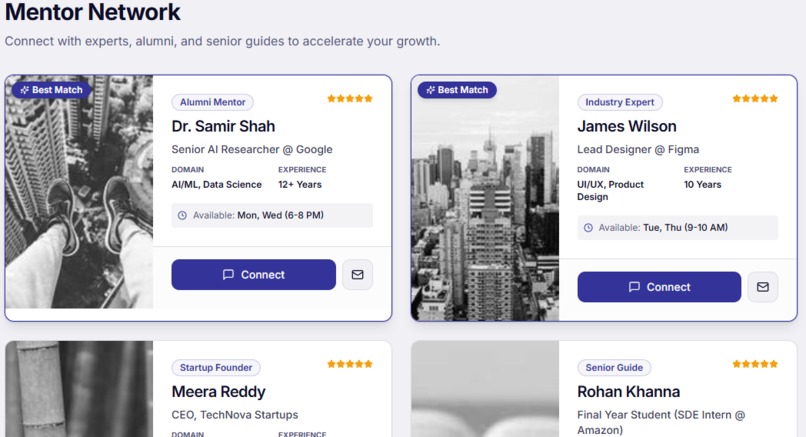806x437 pixels.
Task: Click the name Rohan Khanna
Action: (x=628, y=392)
